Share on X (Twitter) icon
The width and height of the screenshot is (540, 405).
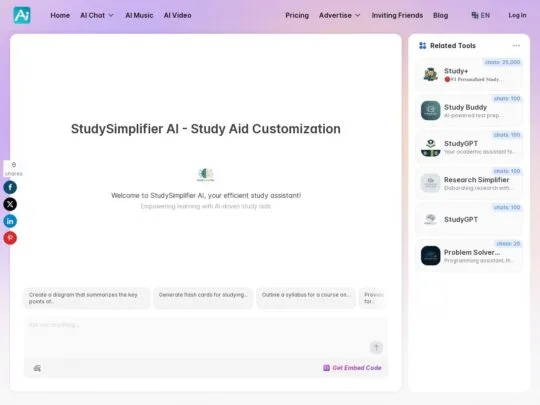pyautogui.click(x=10, y=204)
